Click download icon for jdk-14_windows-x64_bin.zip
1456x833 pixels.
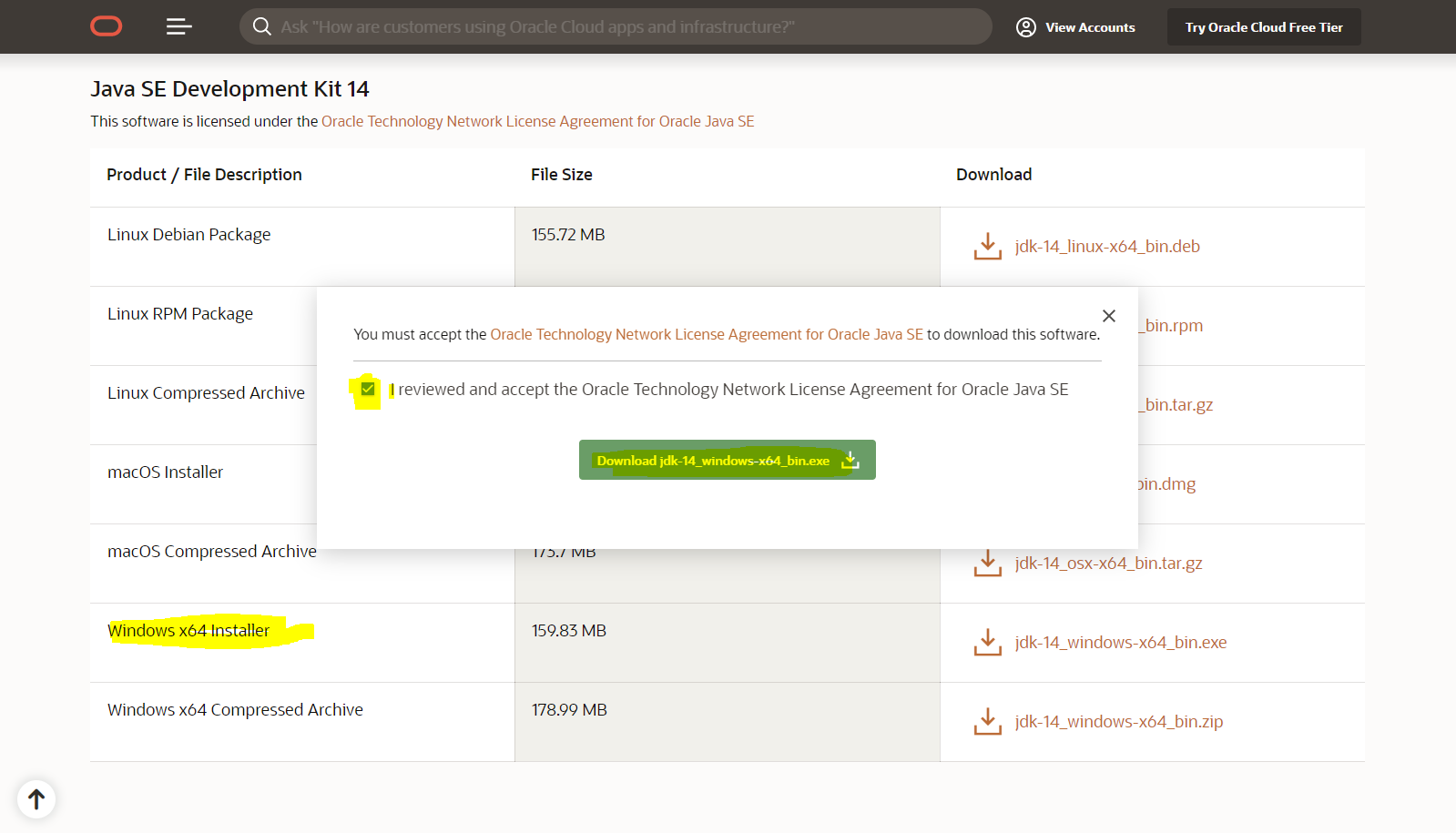(987, 721)
